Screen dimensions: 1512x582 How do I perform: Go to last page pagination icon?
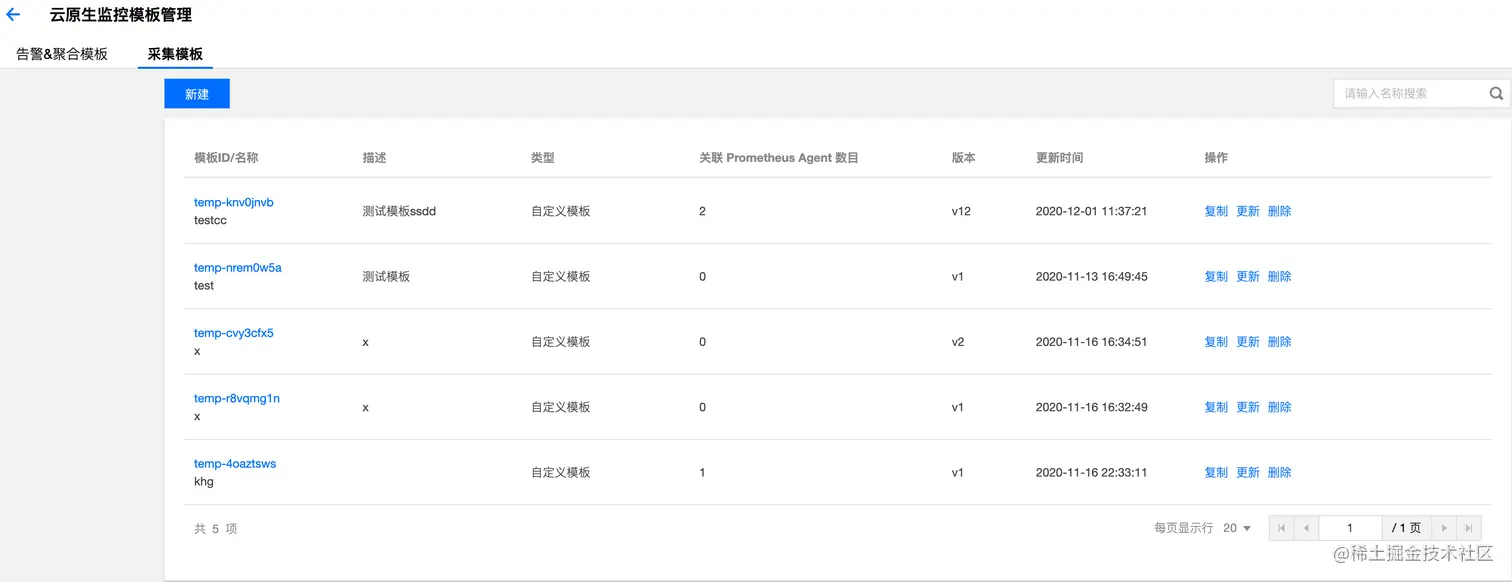(1469, 528)
